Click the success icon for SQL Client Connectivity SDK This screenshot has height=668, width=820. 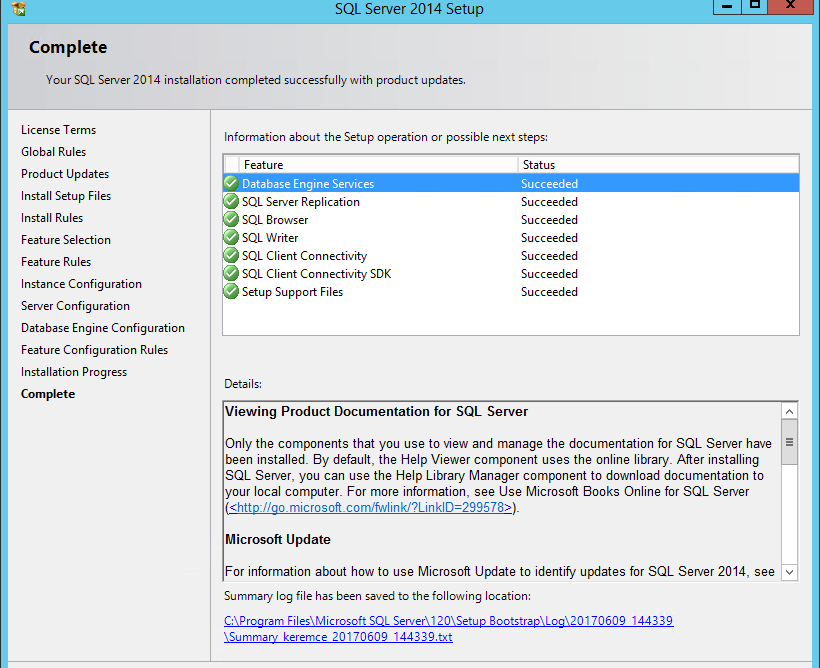point(230,273)
